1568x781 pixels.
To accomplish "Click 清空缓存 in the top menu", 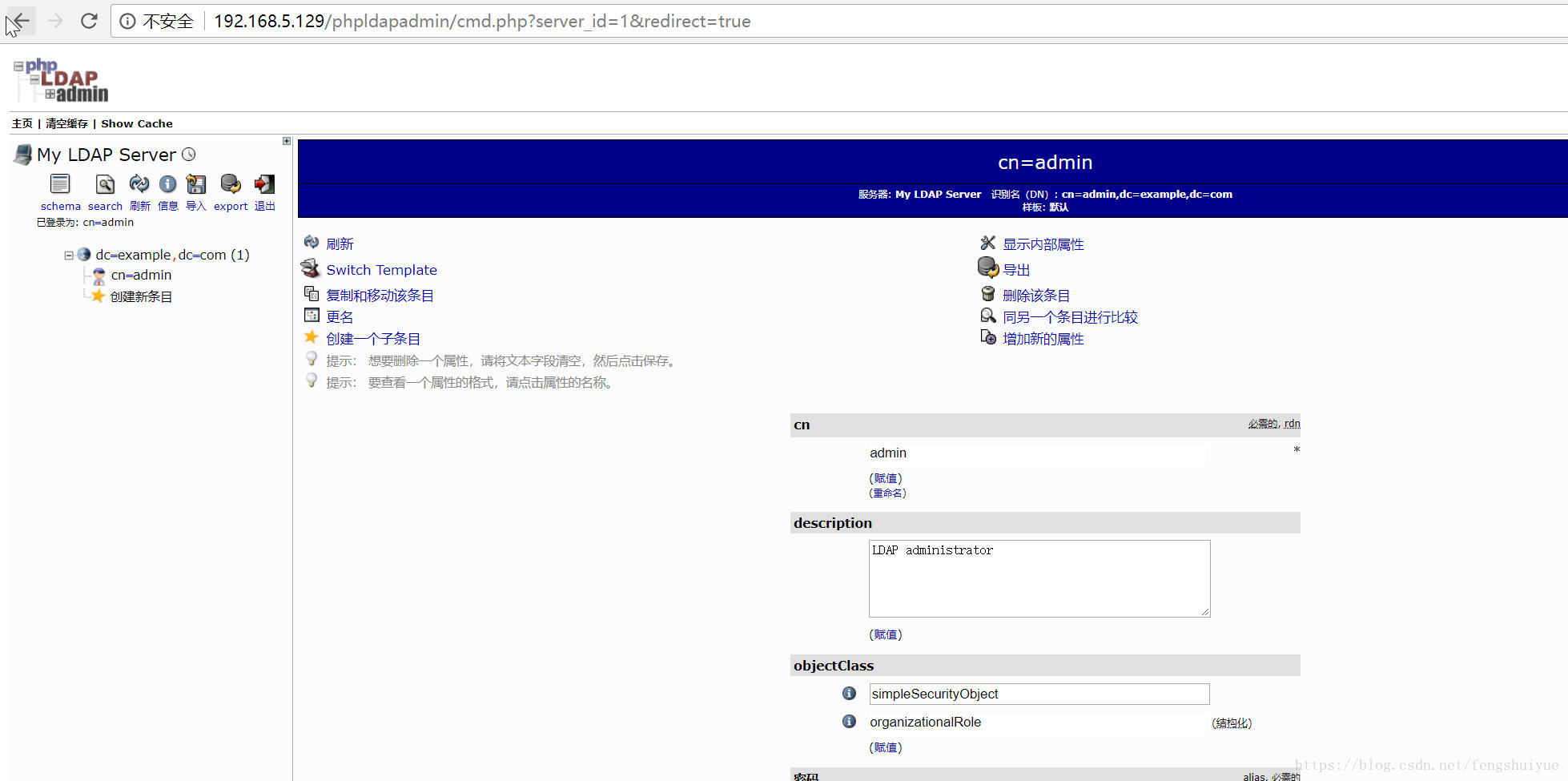I will tap(67, 123).
